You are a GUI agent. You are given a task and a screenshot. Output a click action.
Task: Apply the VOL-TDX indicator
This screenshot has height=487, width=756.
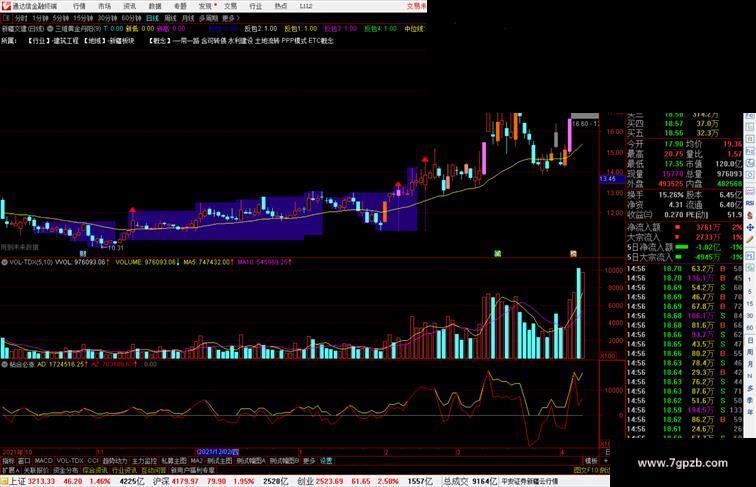[x=70, y=461]
